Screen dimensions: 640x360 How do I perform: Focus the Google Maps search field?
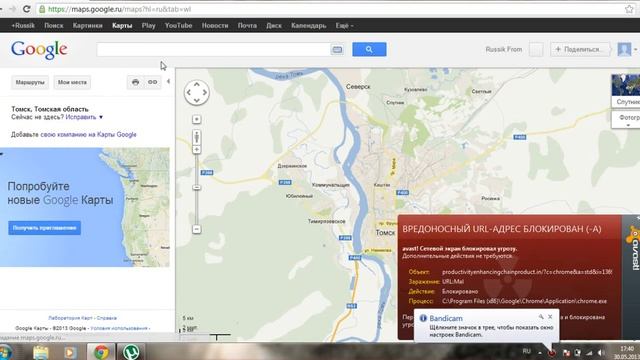[213, 49]
